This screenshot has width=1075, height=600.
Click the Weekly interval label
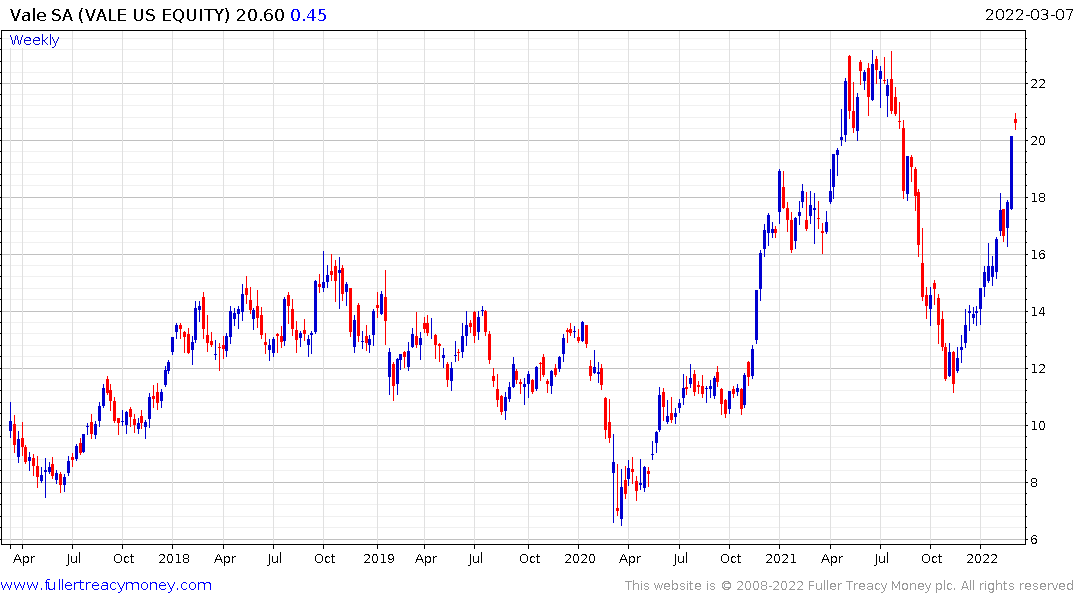[34, 40]
